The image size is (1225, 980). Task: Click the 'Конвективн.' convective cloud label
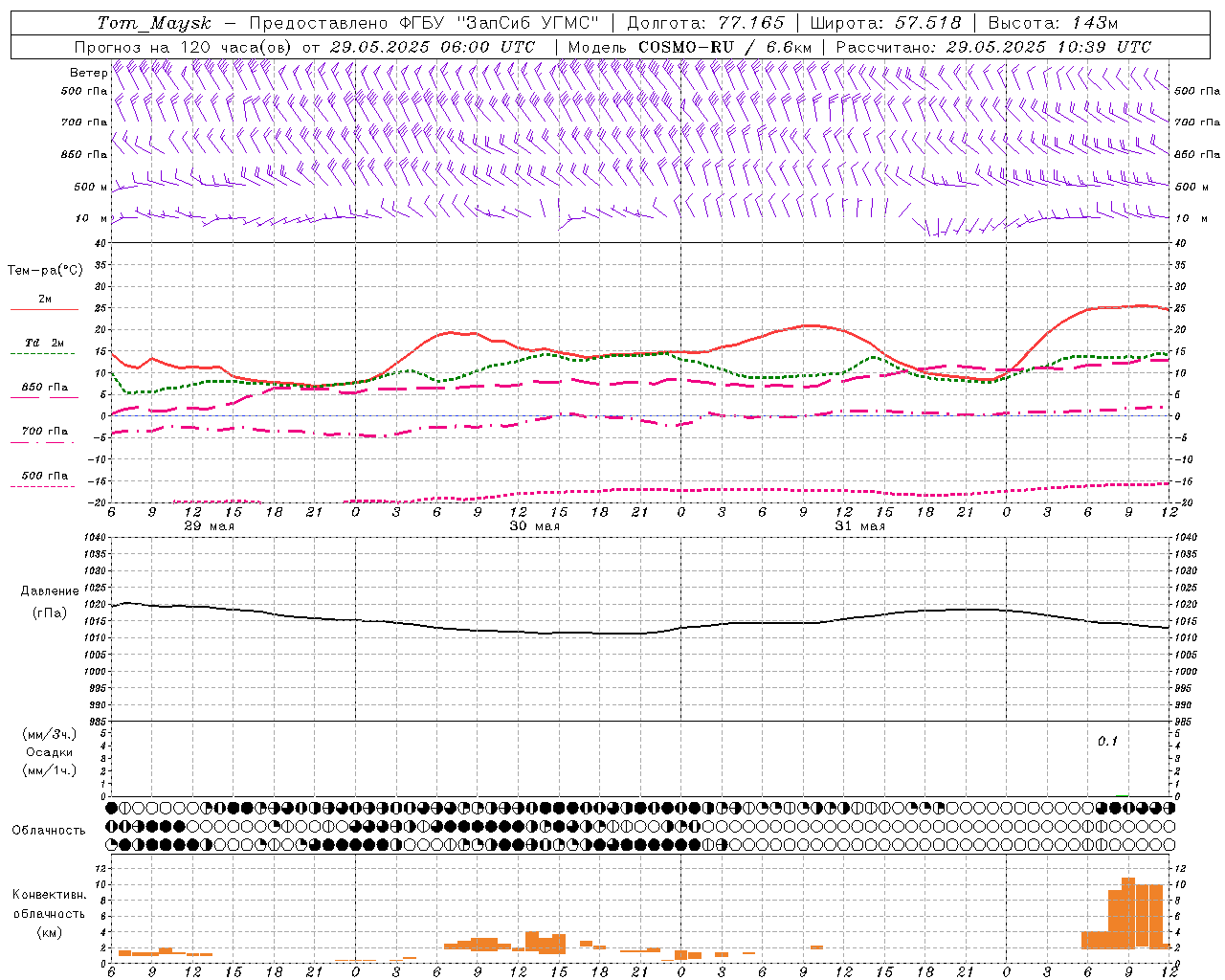pyautogui.click(x=49, y=895)
